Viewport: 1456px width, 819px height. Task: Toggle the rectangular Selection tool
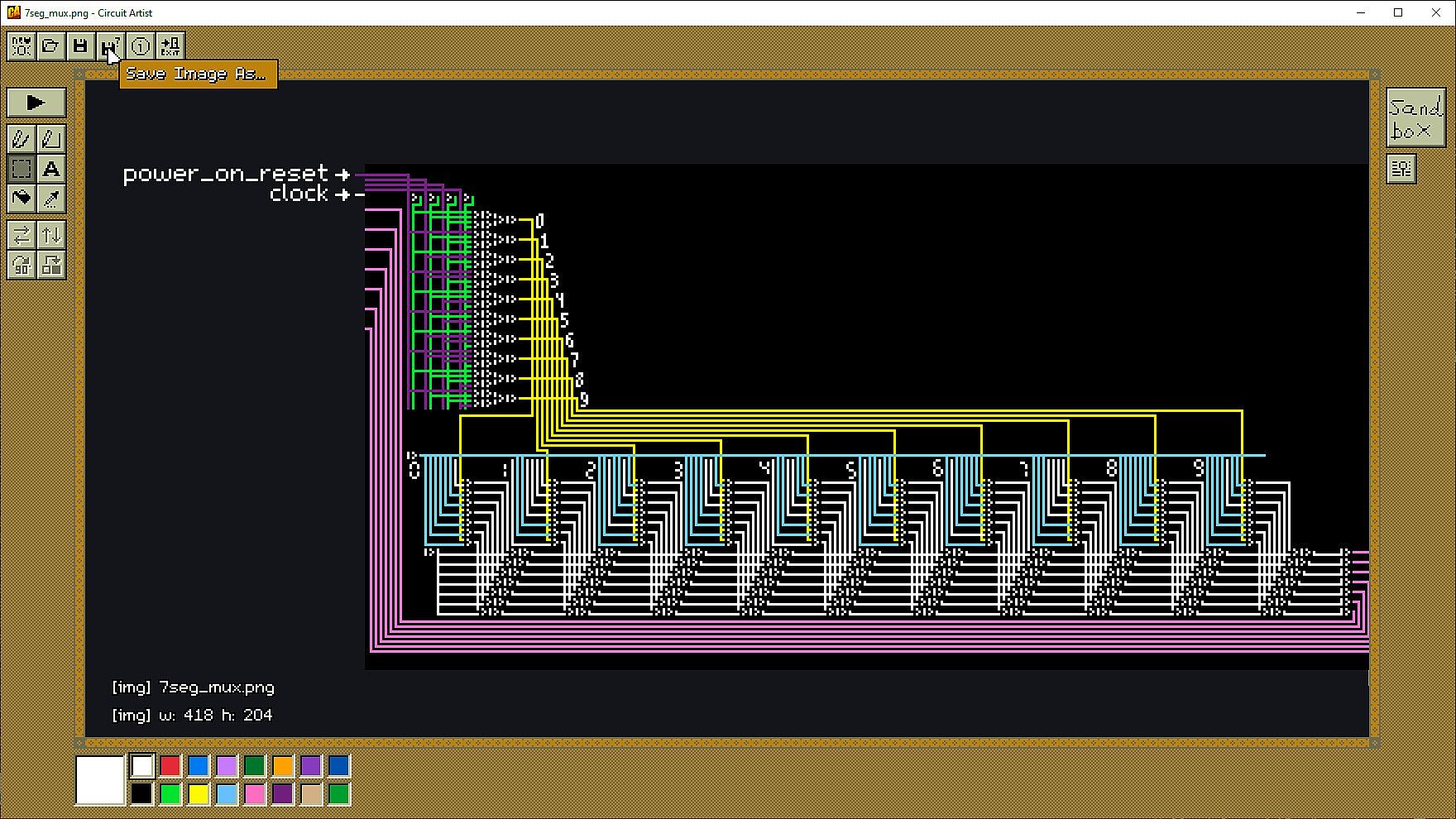22,169
